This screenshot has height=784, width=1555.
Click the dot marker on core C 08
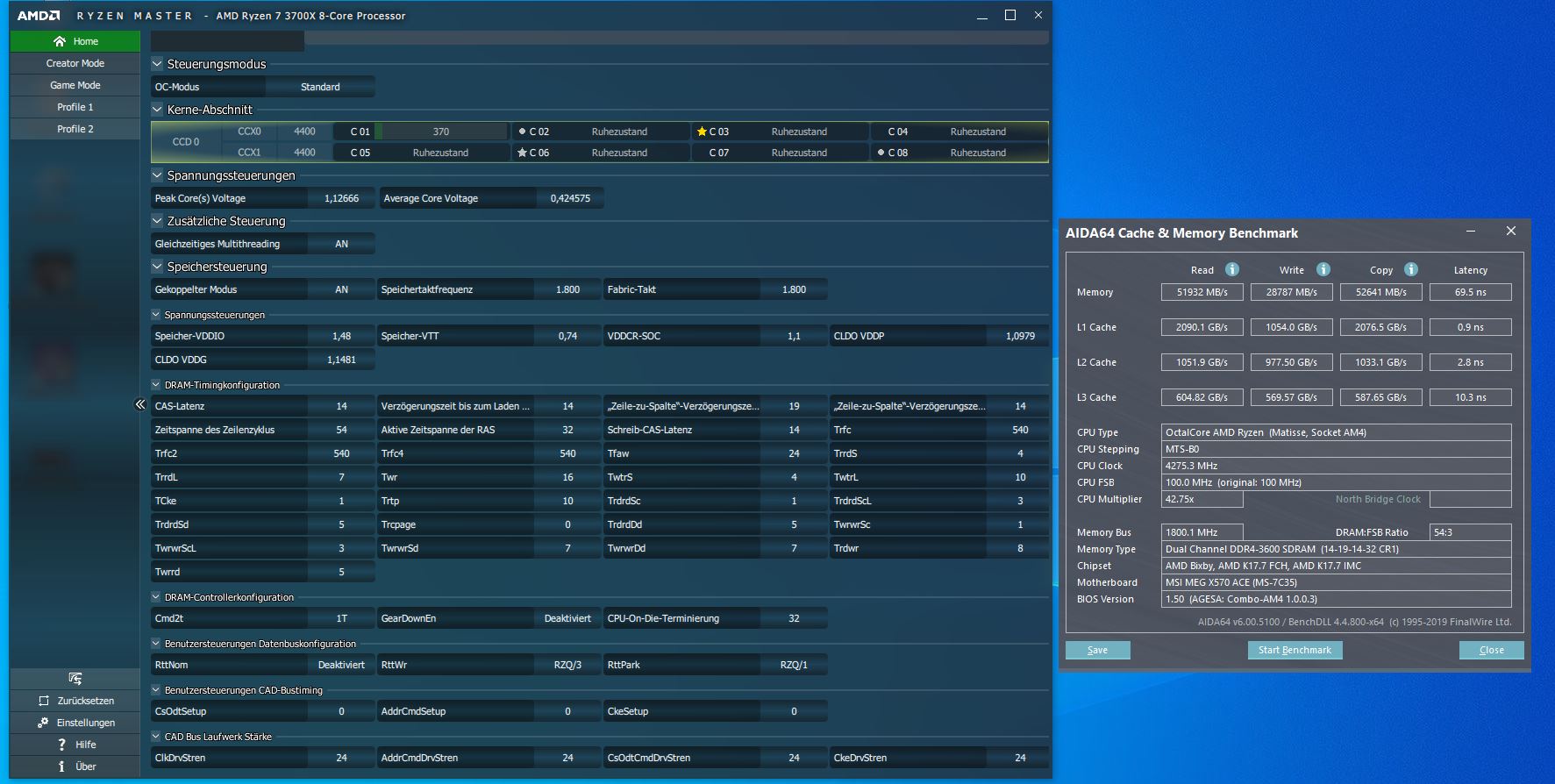(x=881, y=153)
